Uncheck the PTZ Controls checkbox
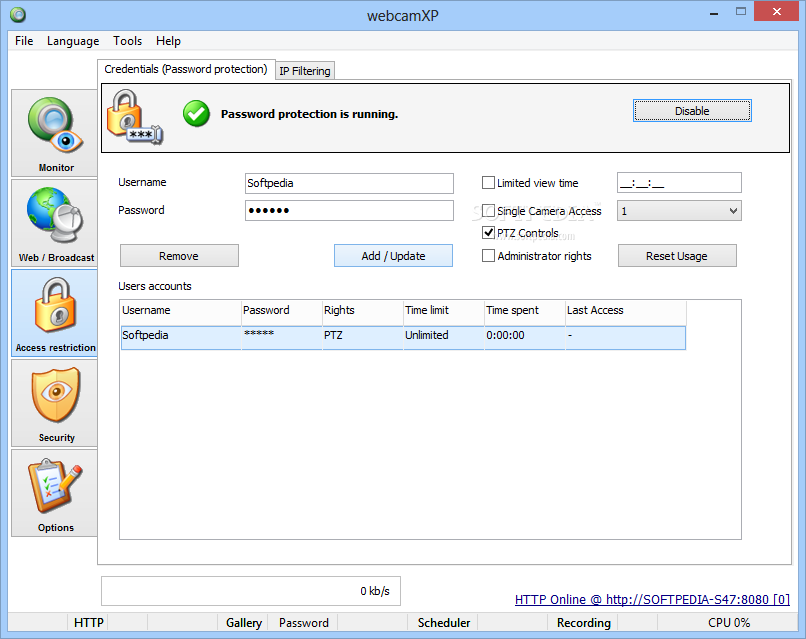Screen dimensions: 806x639 tap(488, 233)
